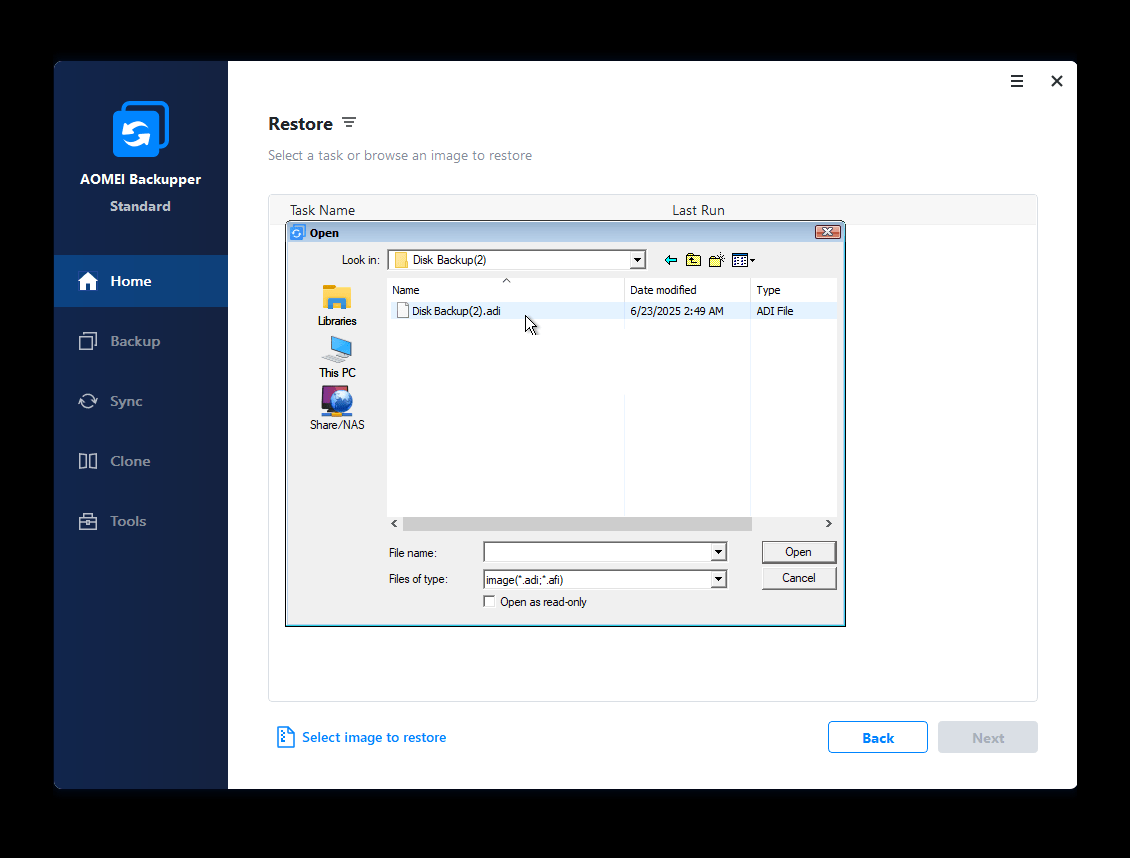Open the Sync section
The width and height of the screenshot is (1130, 858).
tap(113, 401)
